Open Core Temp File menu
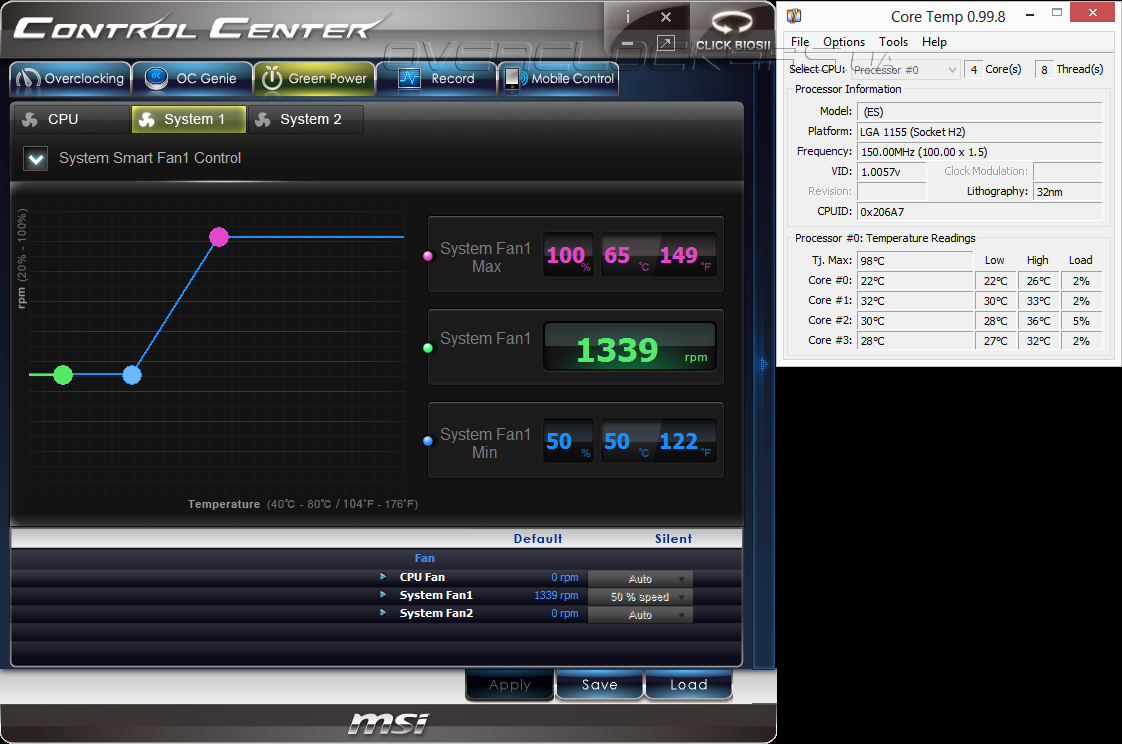This screenshot has height=744, width=1122. click(800, 41)
